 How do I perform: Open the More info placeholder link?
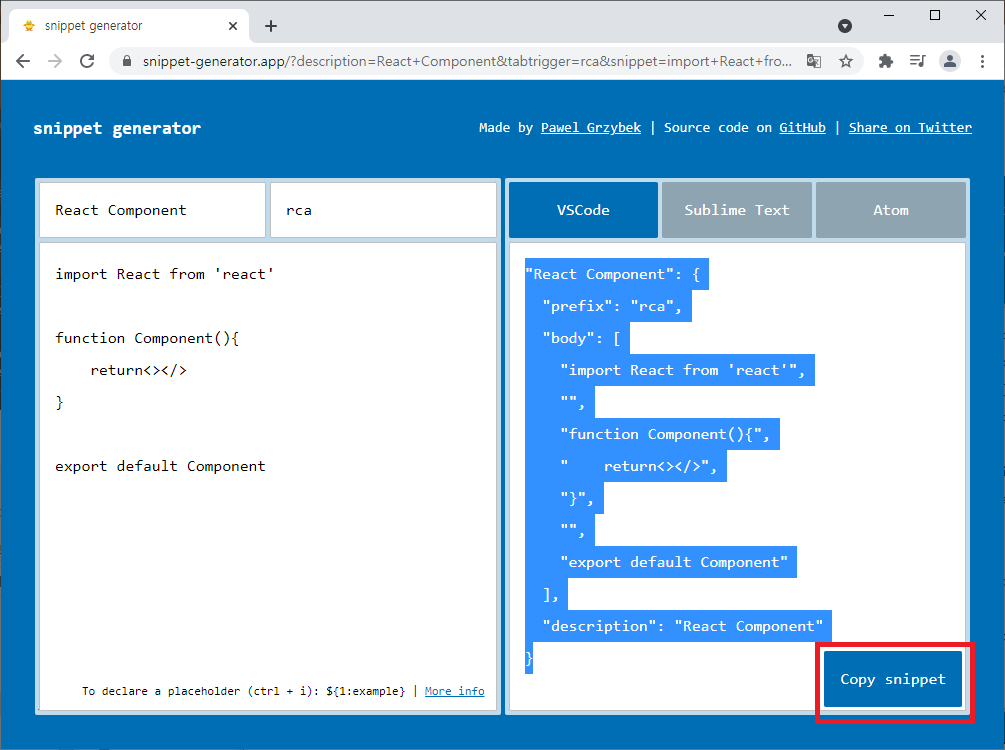(454, 691)
